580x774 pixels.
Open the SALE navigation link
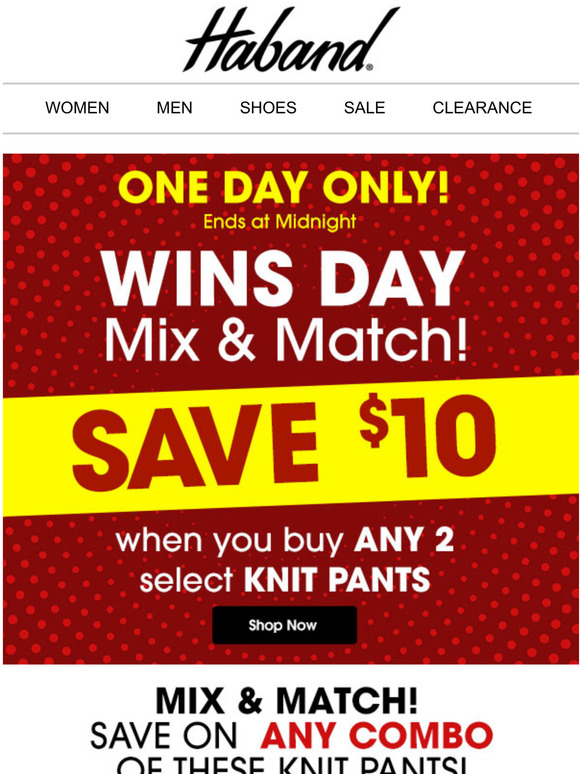pos(364,108)
